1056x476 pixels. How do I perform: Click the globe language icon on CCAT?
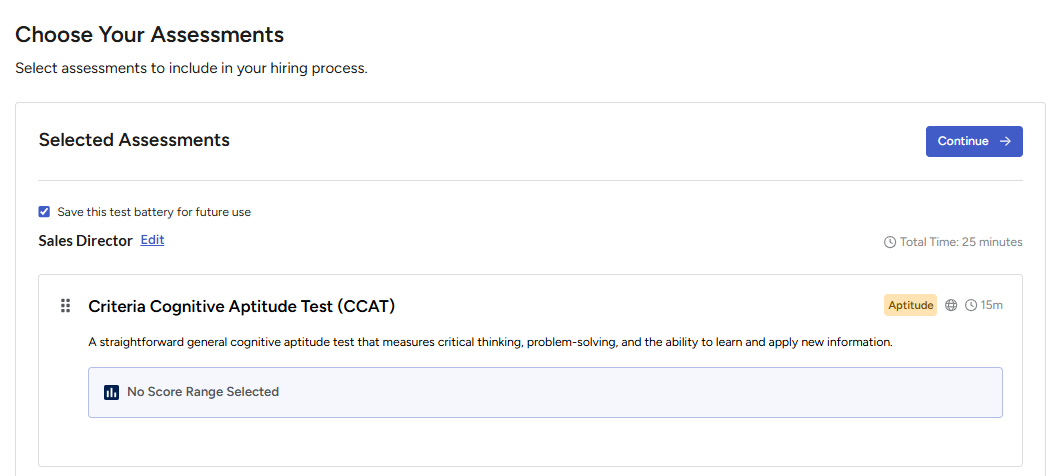click(951, 305)
